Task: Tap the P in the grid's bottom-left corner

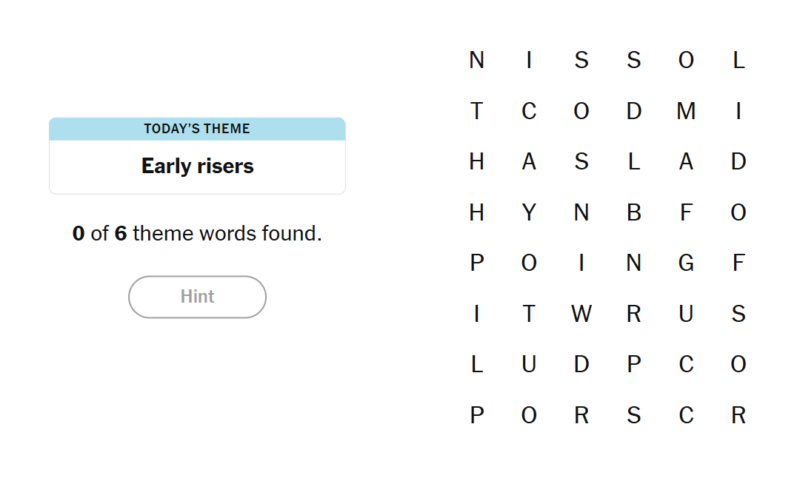Action: 477,416
